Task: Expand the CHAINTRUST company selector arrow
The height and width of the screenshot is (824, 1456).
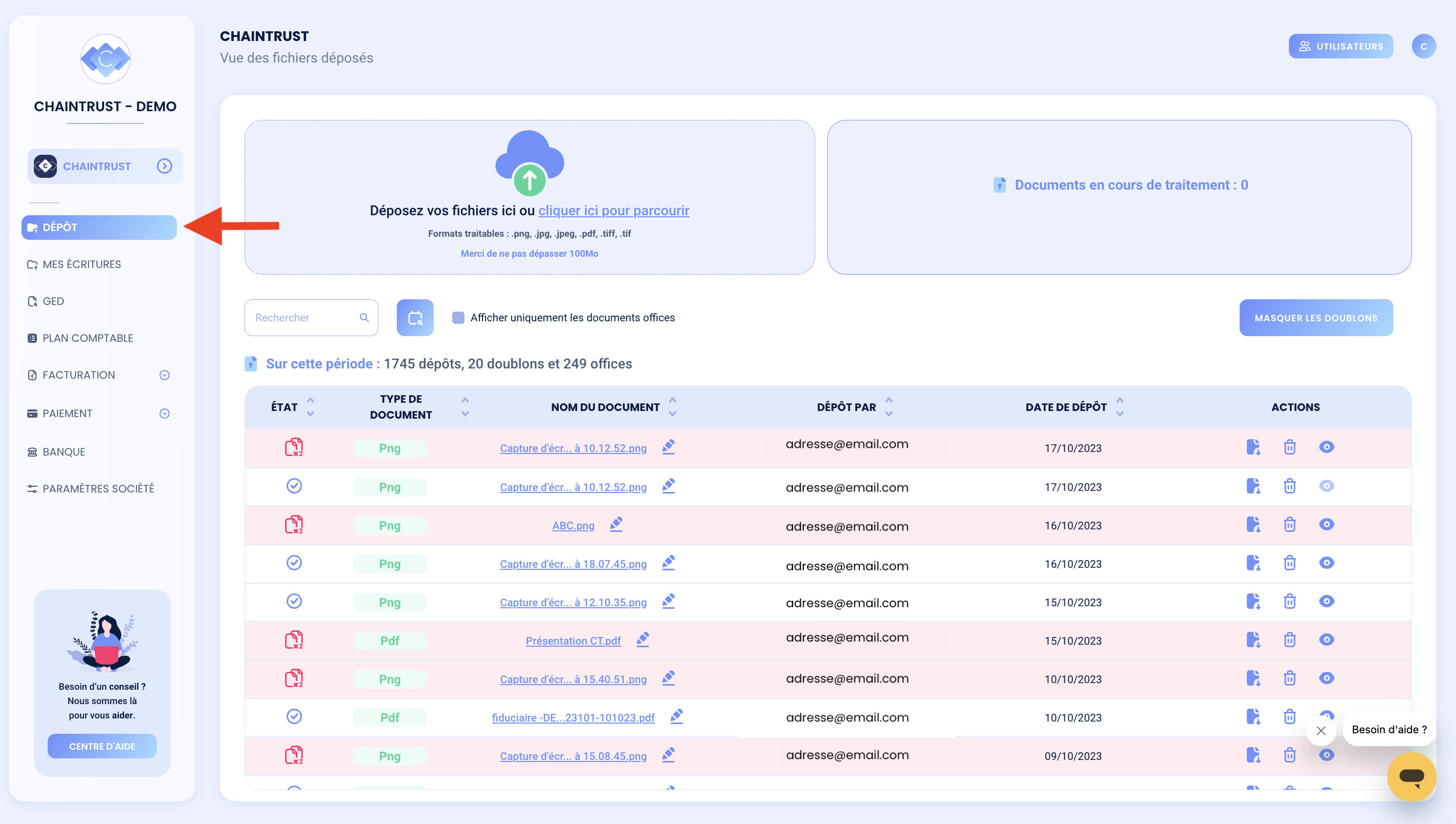Action: [x=164, y=166]
